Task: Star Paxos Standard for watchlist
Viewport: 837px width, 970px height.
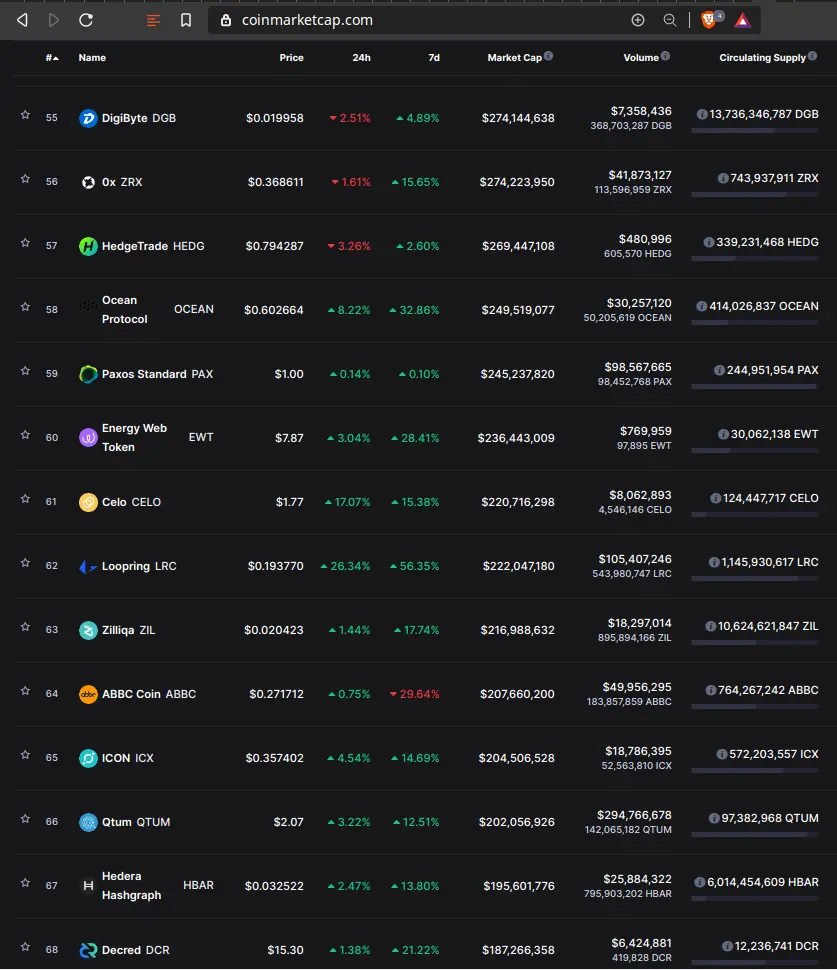Action: coord(25,371)
